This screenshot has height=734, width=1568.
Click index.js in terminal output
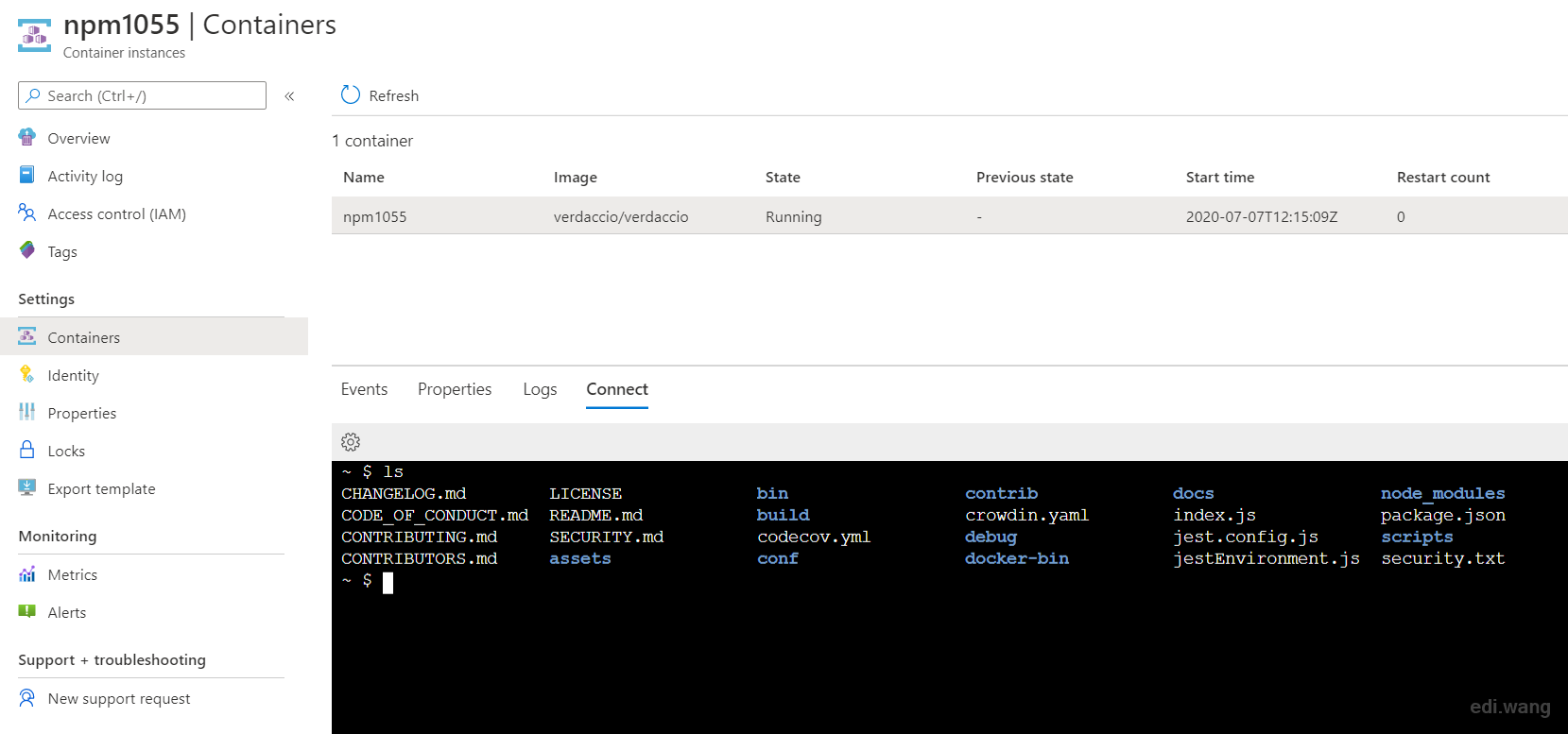click(1214, 515)
